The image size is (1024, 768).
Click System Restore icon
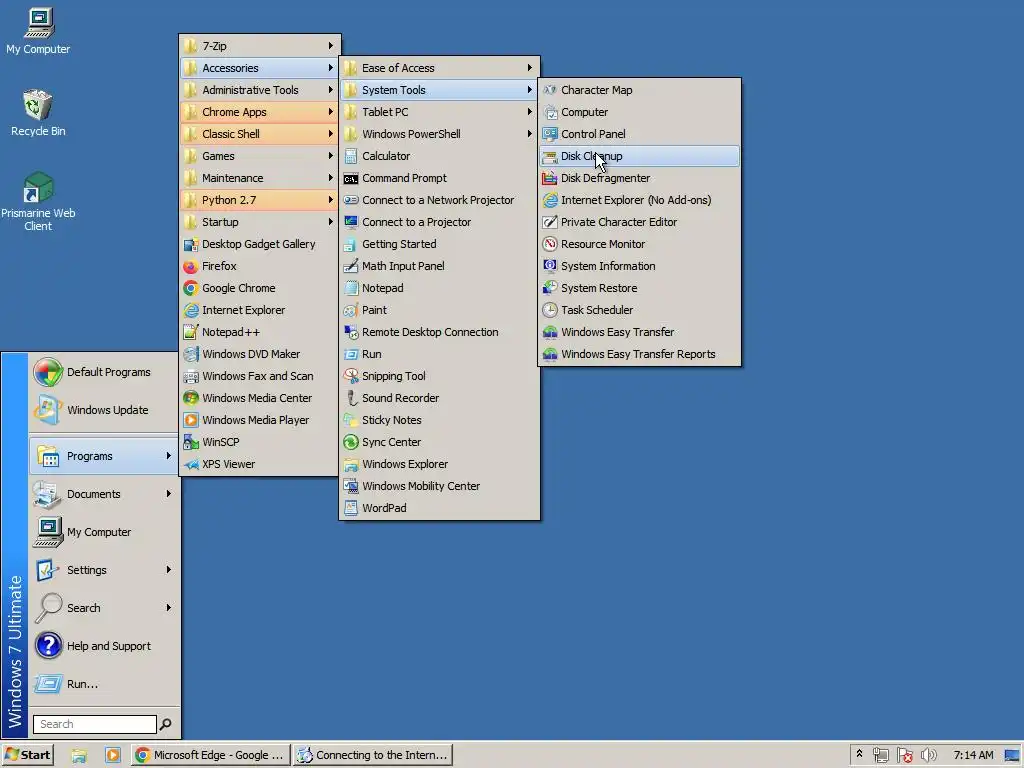(x=550, y=288)
